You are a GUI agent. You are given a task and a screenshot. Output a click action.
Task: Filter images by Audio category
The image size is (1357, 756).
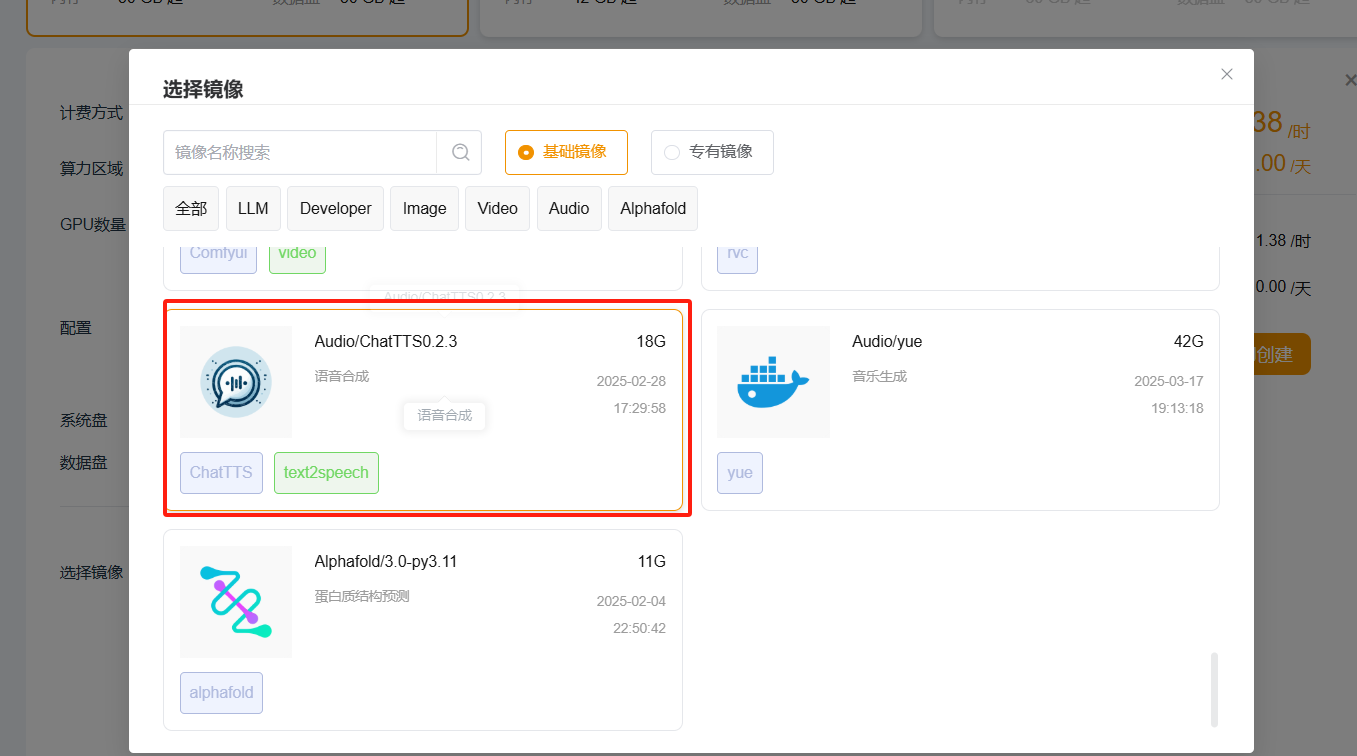(569, 209)
